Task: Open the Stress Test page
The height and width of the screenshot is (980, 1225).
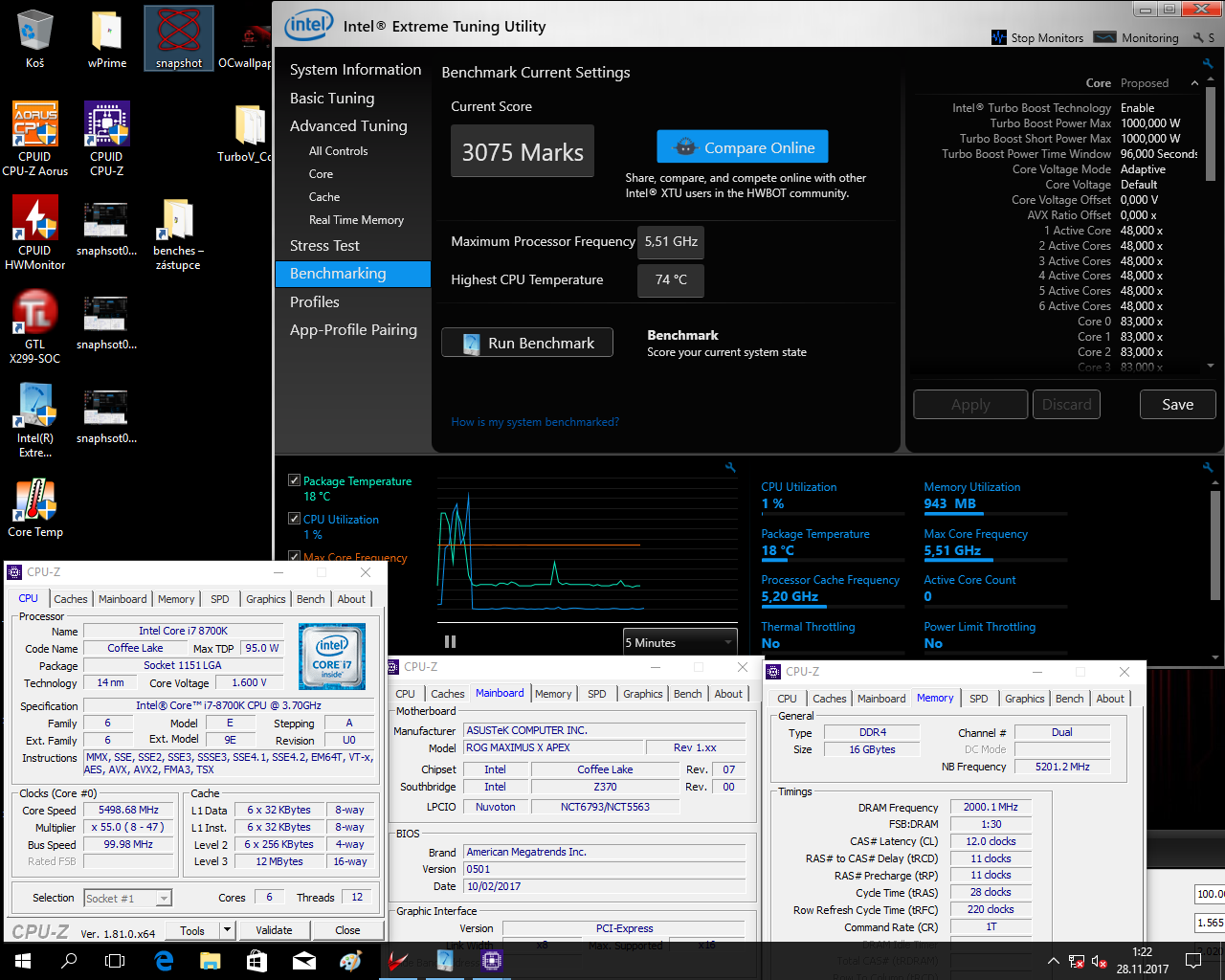Action: tap(324, 246)
